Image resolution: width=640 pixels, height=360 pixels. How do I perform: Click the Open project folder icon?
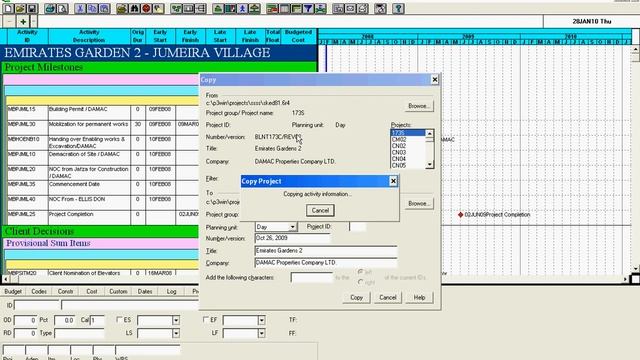pos(20,8)
